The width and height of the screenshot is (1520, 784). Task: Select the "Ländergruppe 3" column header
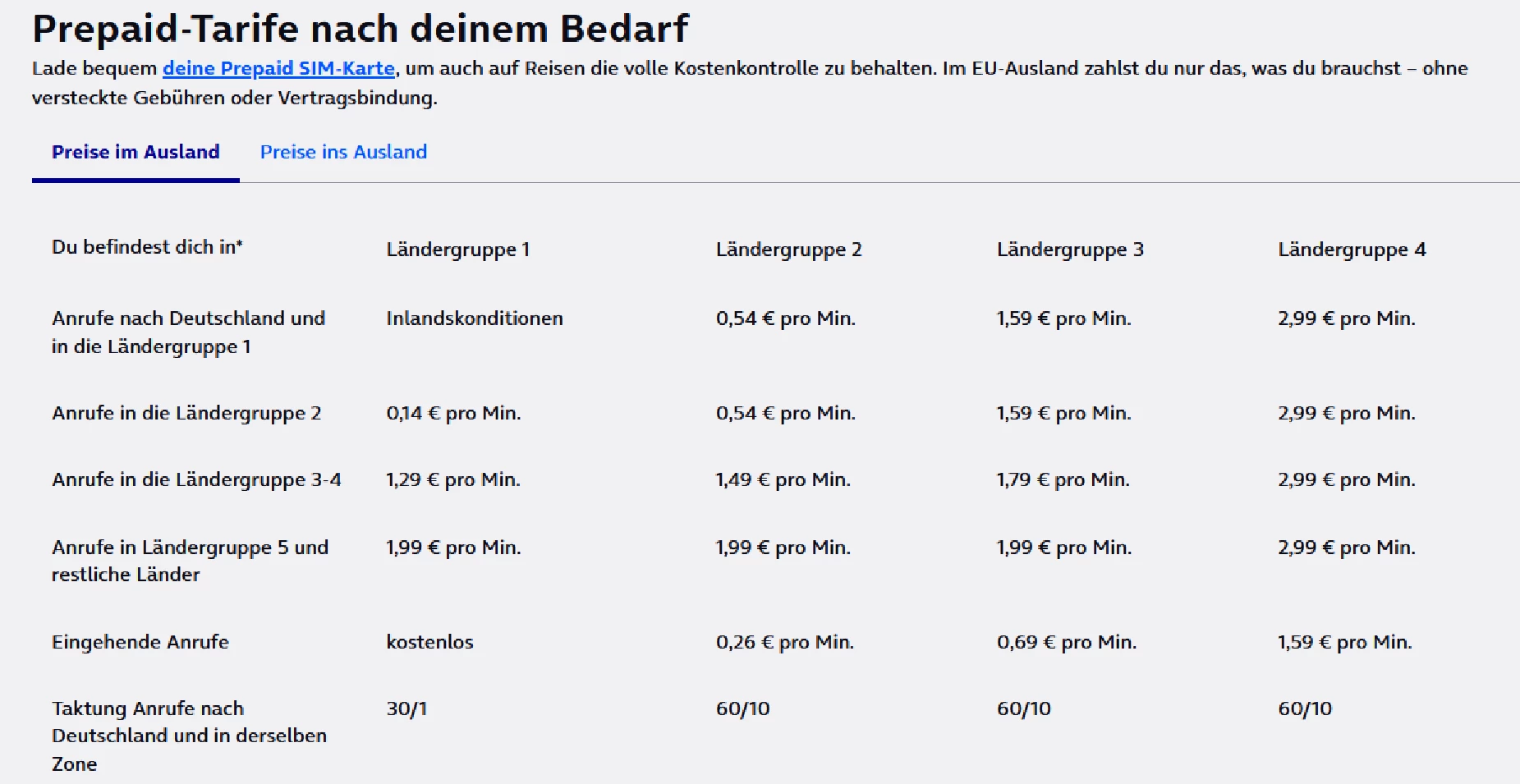(1069, 250)
